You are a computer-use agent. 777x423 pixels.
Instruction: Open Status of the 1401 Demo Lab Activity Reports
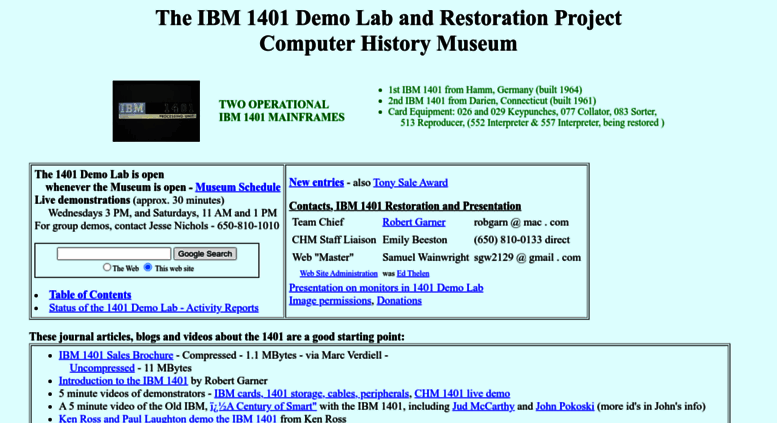pyautogui.click(x=154, y=308)
